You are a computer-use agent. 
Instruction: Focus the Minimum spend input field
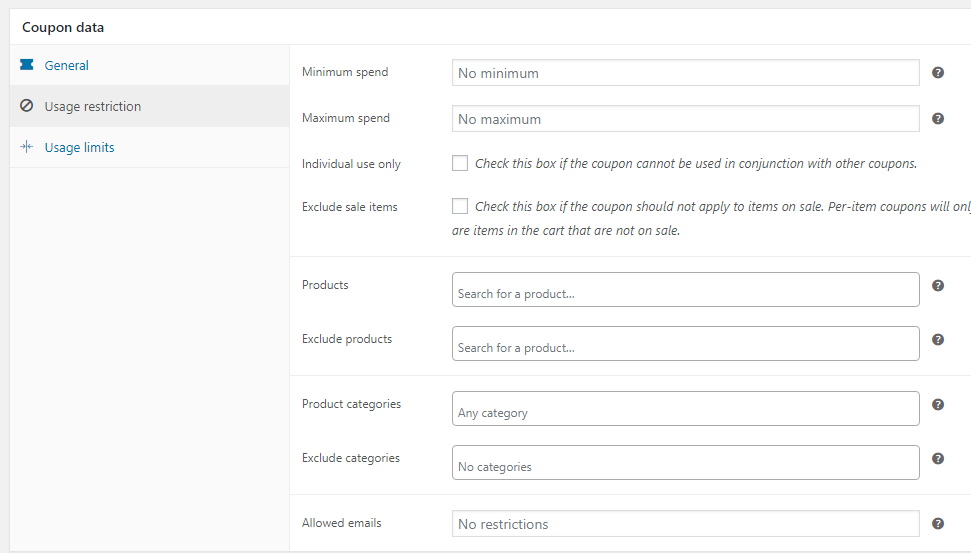(x=686, y=72)
